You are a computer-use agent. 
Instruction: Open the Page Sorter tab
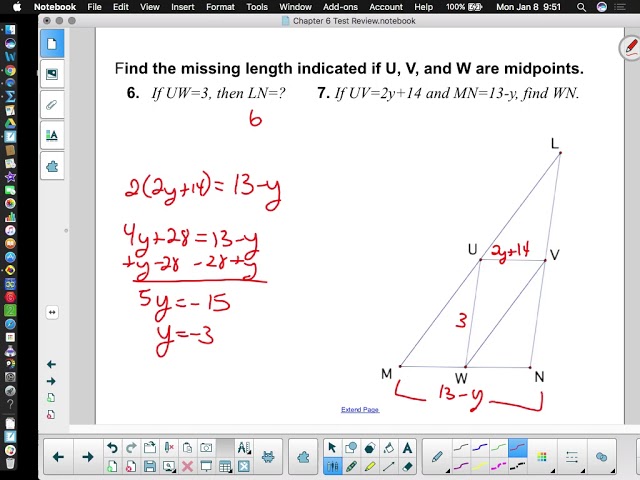click(52, 43)
